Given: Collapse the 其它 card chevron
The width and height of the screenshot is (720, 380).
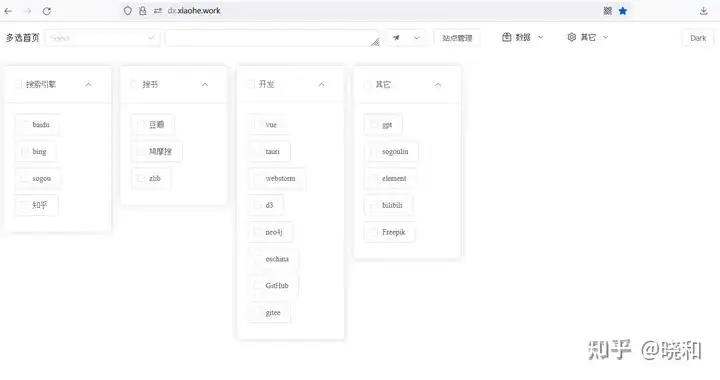Looking at the screenshot, I should click(x=438, y=84).
